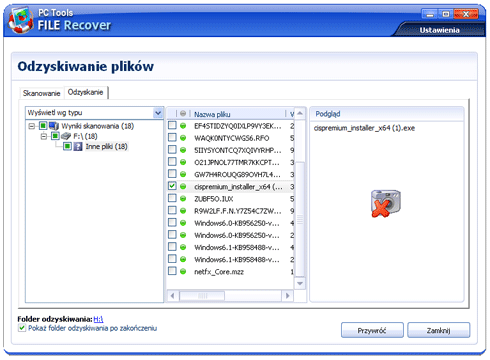
Task: Collapse the Wyniki skanowania tree node
Action: (x=32, y=126)
